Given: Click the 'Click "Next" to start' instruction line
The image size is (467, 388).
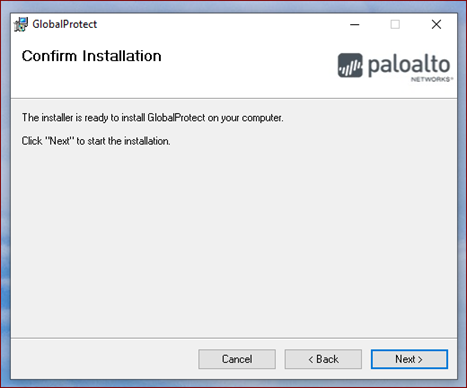Looking at the screenshot, I should [96, 141].
